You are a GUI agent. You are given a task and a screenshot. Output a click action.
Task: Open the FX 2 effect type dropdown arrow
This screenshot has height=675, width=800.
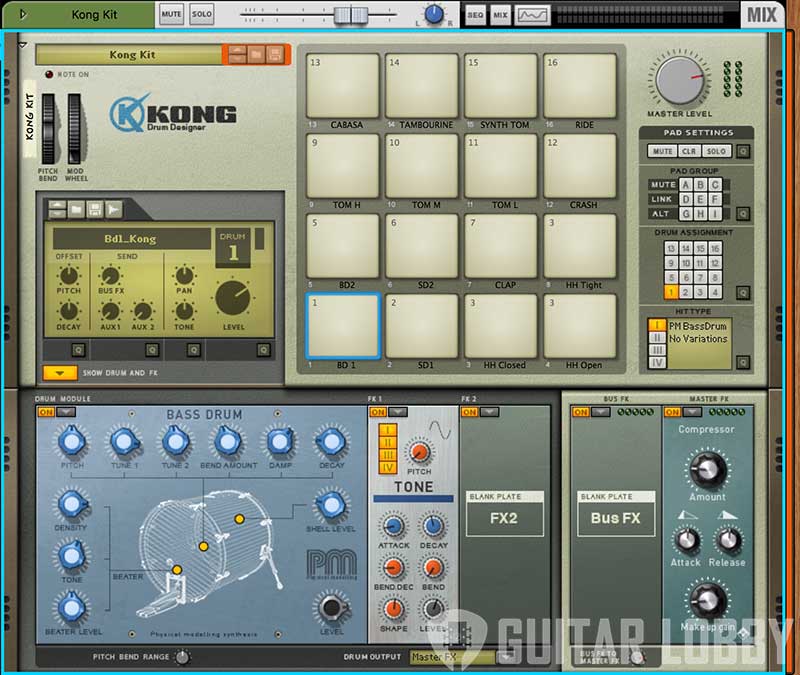pyautogui.click(x=489, y=412)
